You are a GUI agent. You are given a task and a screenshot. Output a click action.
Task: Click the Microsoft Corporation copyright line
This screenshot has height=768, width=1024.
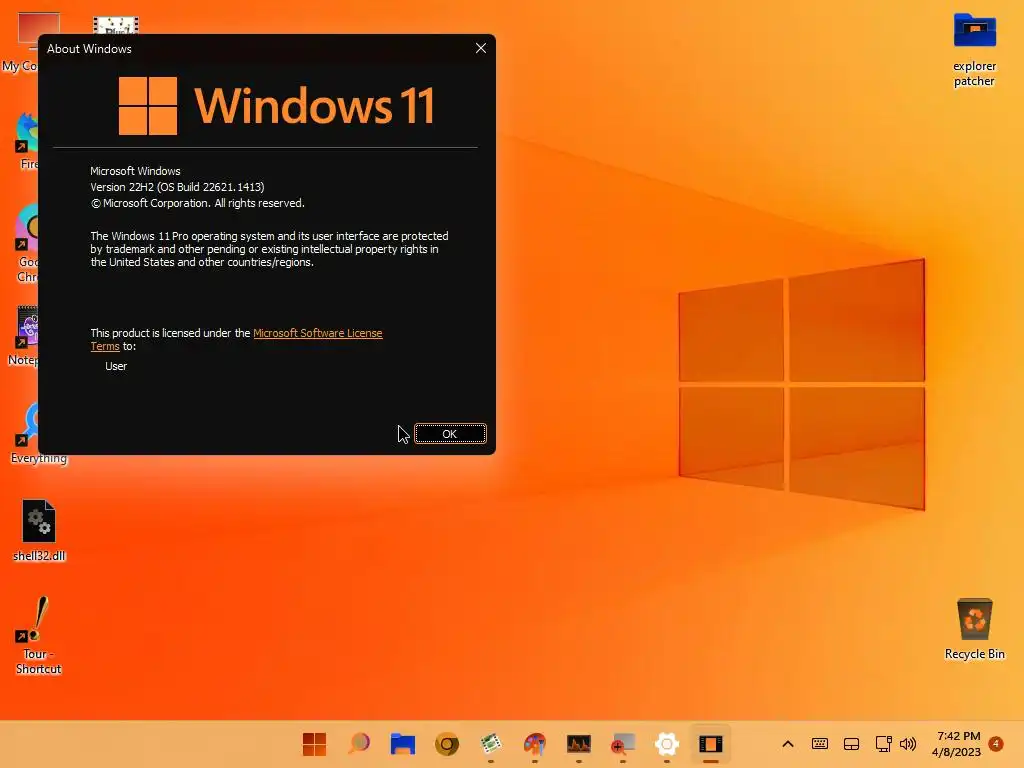pos(197,203)
